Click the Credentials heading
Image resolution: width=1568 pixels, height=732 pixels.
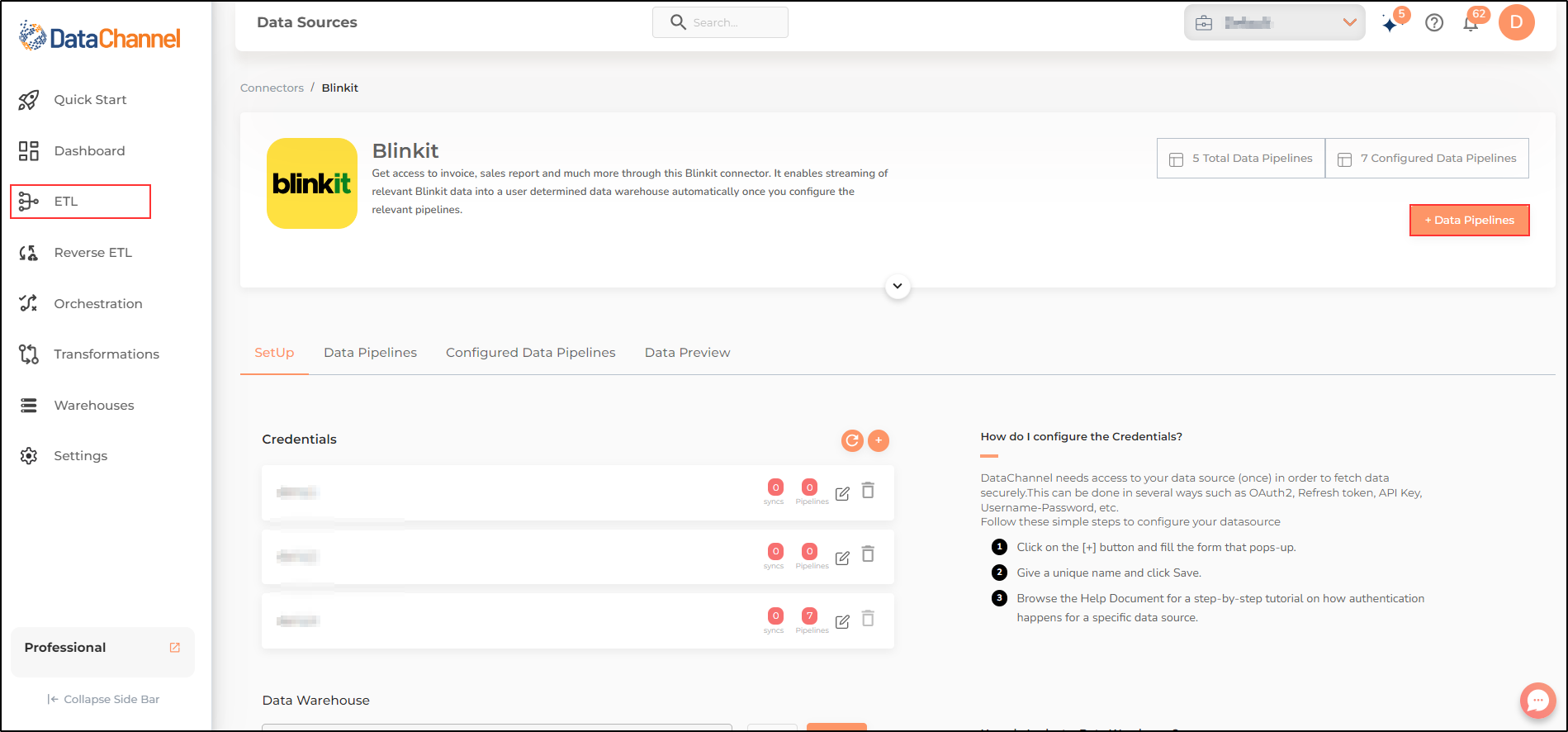click(x=300, y=440)
